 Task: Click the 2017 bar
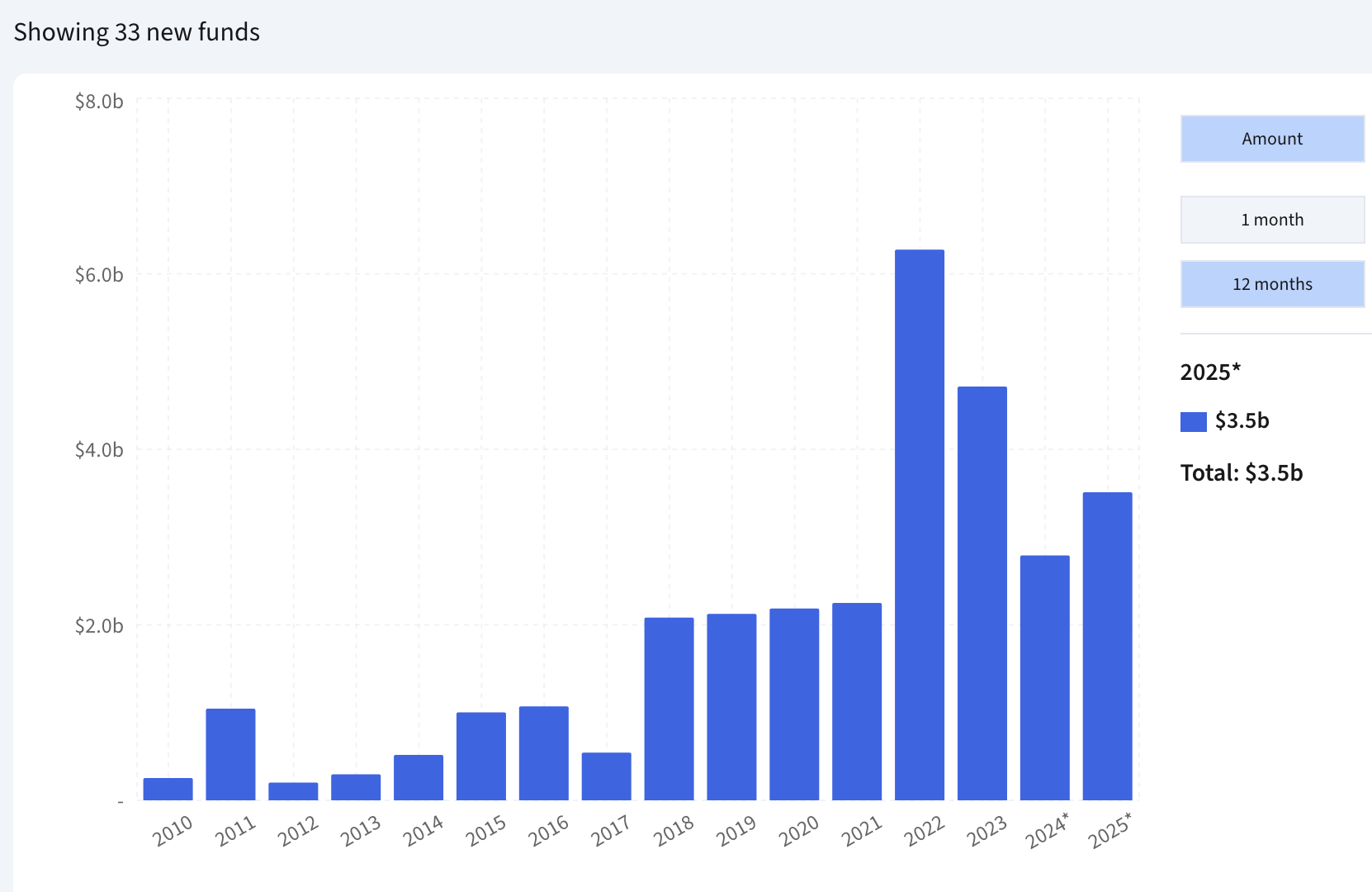click(x=606, y=776)
